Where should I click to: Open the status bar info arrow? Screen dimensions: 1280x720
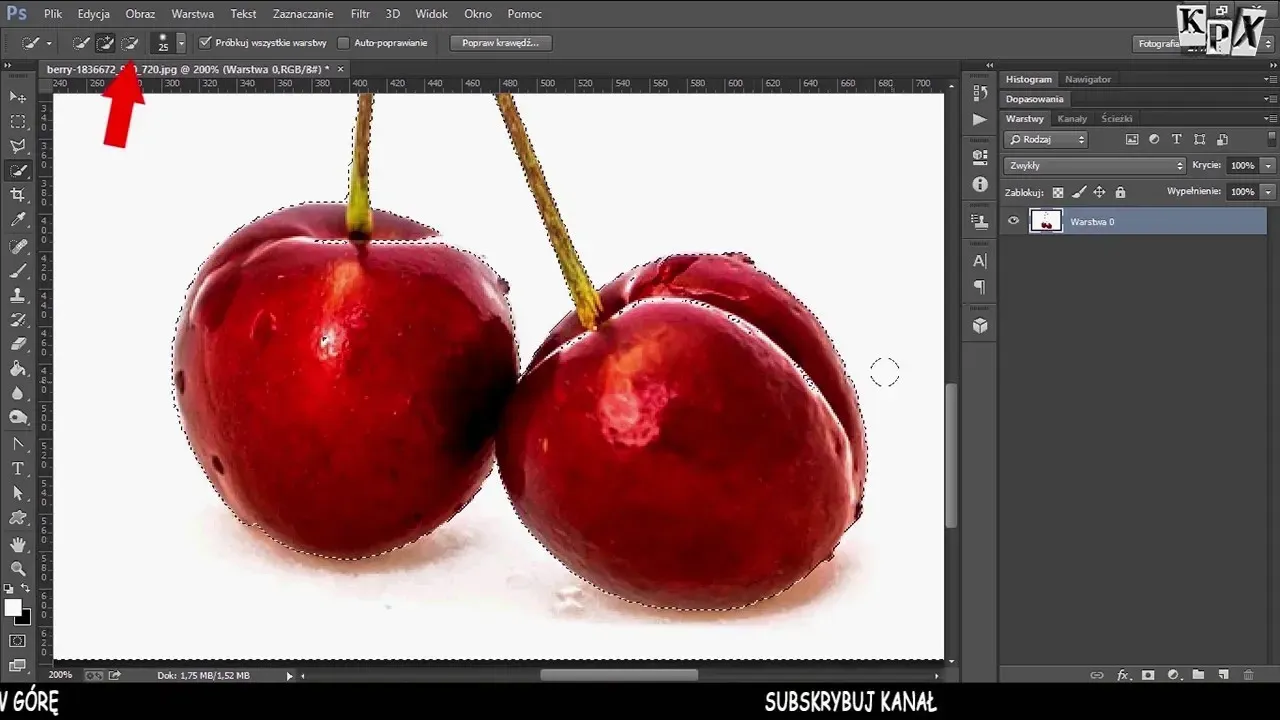pyautogui.click(x=290, y=676)
